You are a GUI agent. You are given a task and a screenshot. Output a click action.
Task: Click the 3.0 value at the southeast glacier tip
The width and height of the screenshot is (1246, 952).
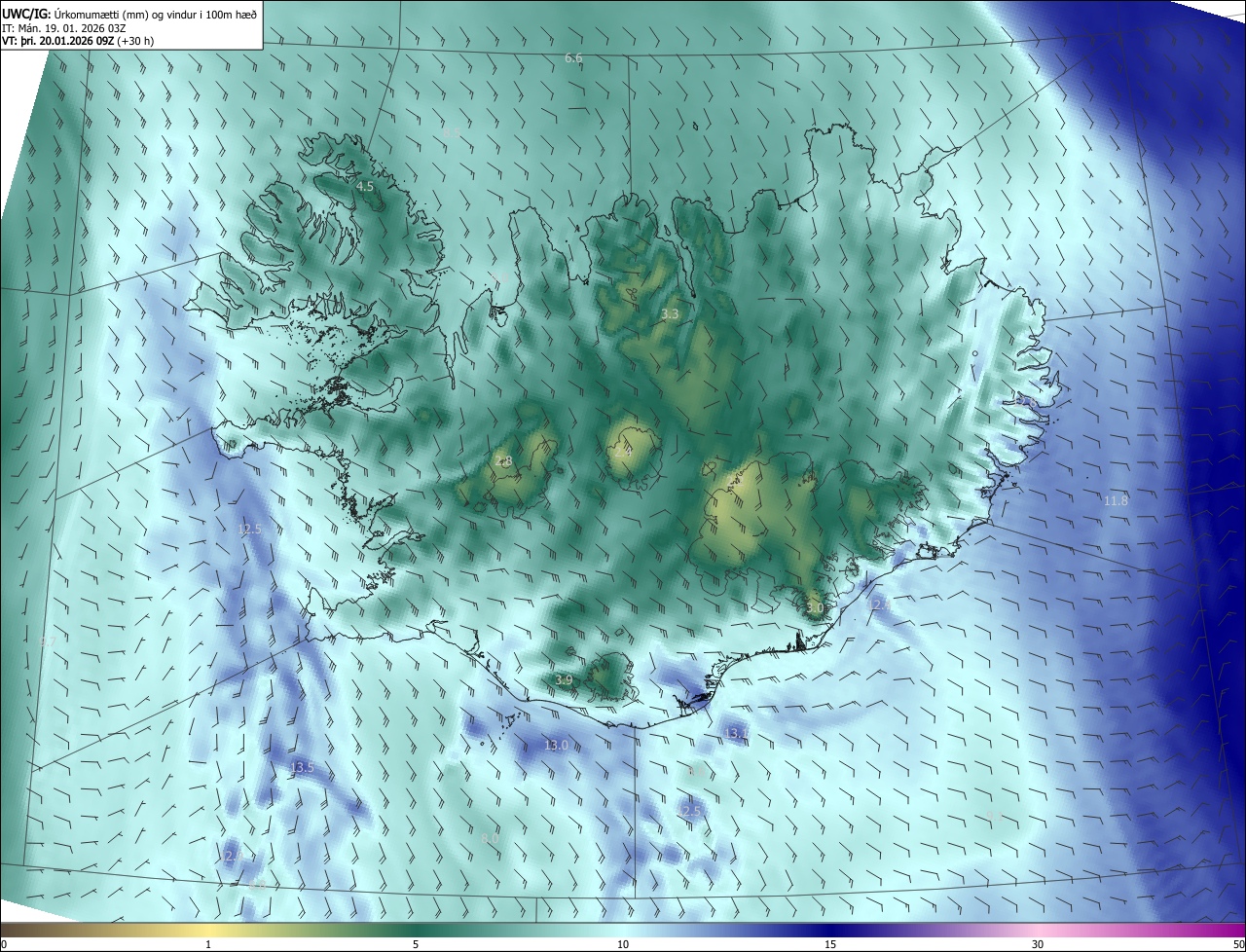click(815, 607)
